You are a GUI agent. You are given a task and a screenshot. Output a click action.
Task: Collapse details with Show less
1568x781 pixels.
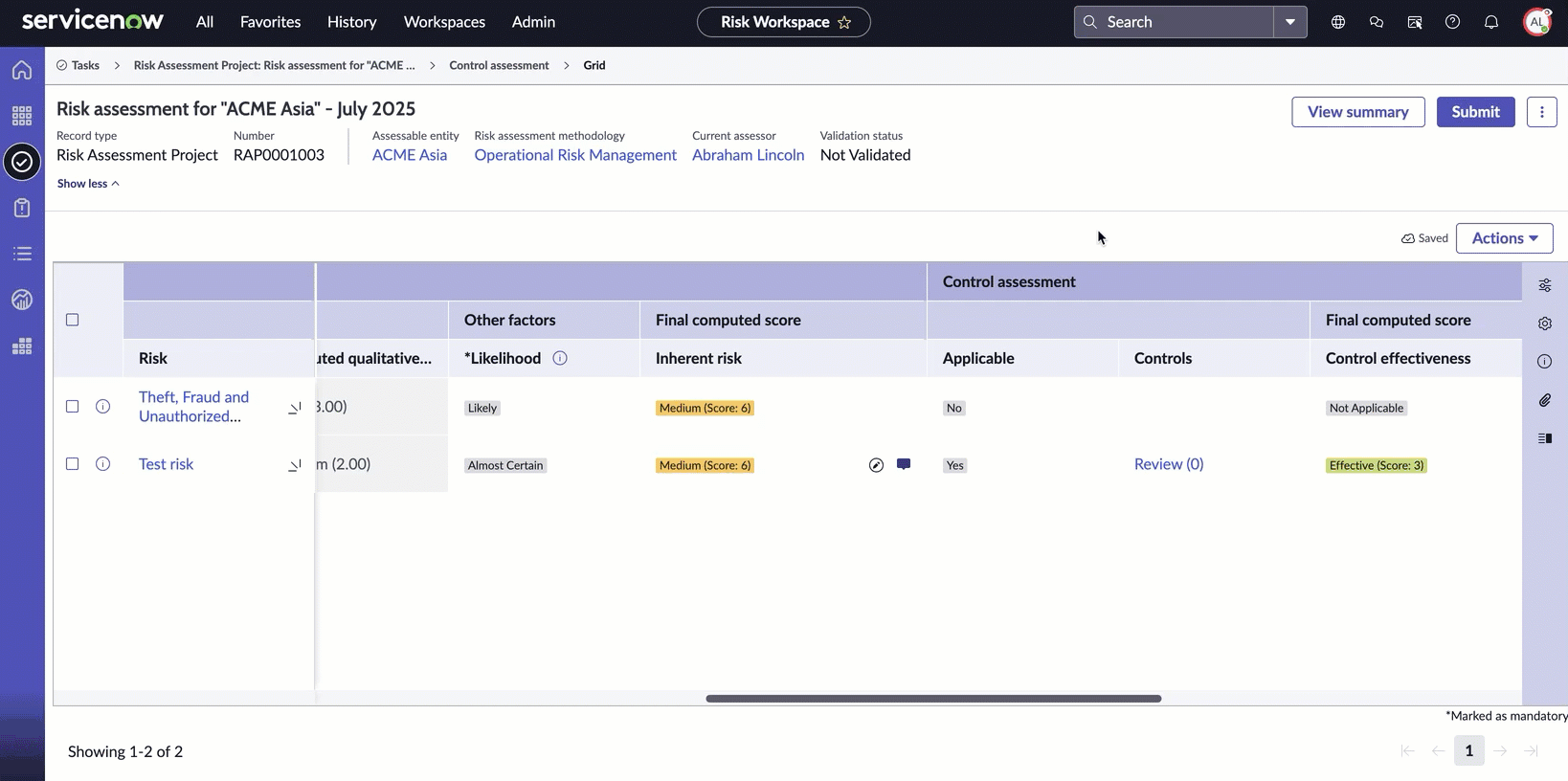coord(88,184)
